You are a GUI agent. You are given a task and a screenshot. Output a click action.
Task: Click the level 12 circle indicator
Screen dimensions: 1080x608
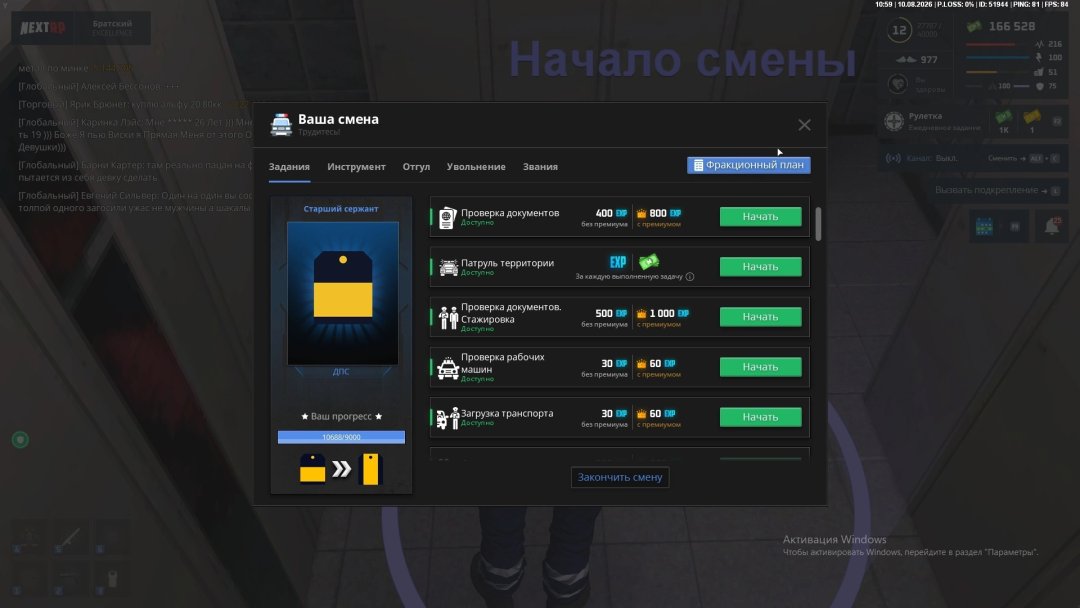coord(900,30)
